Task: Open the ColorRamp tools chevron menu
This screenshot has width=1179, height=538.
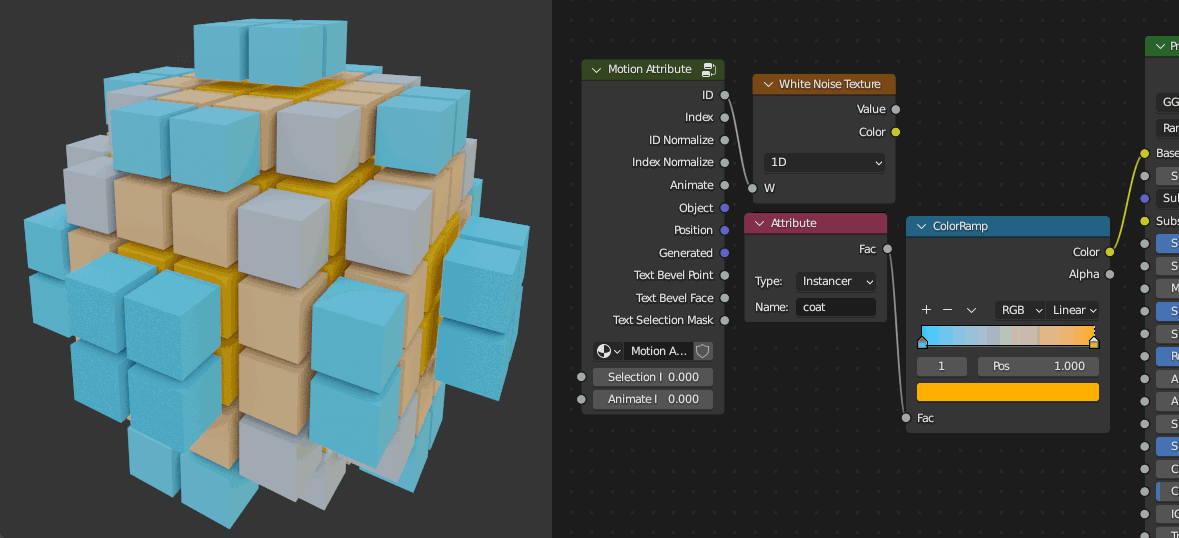Action: click(x=971, y=310)
